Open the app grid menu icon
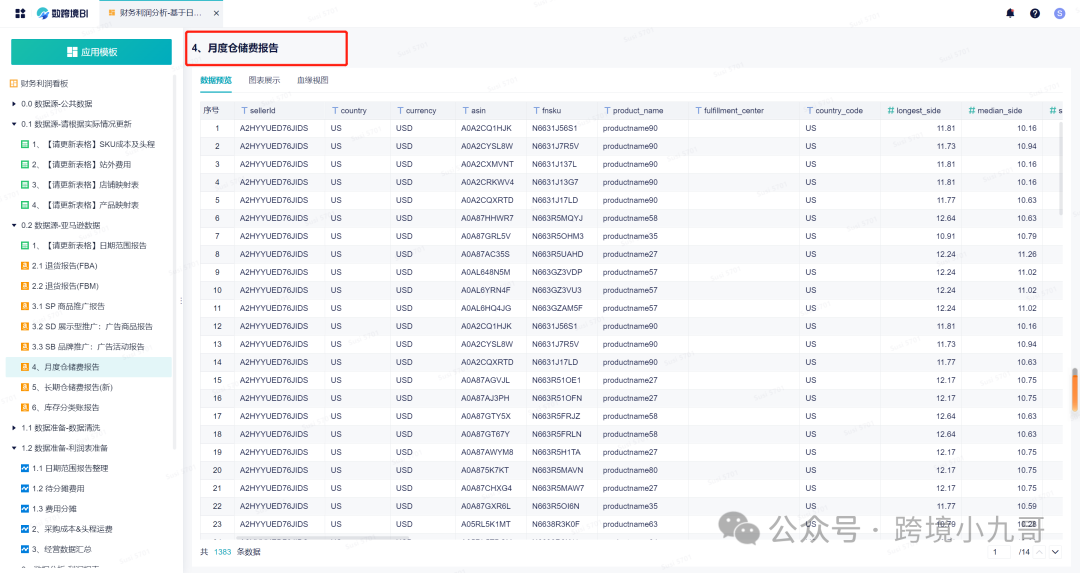The image size is (1080, 573). tap(20, 13)
